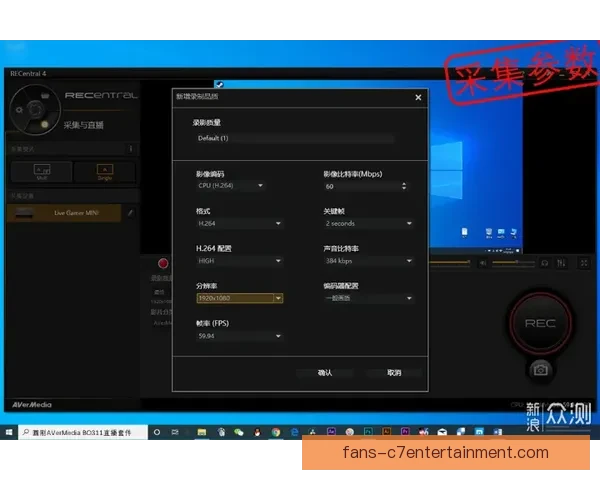This screenshot has height=480, width=600.
Task: Open Adobe After Effects from taskbar
Action: click(x=331, y=432)
